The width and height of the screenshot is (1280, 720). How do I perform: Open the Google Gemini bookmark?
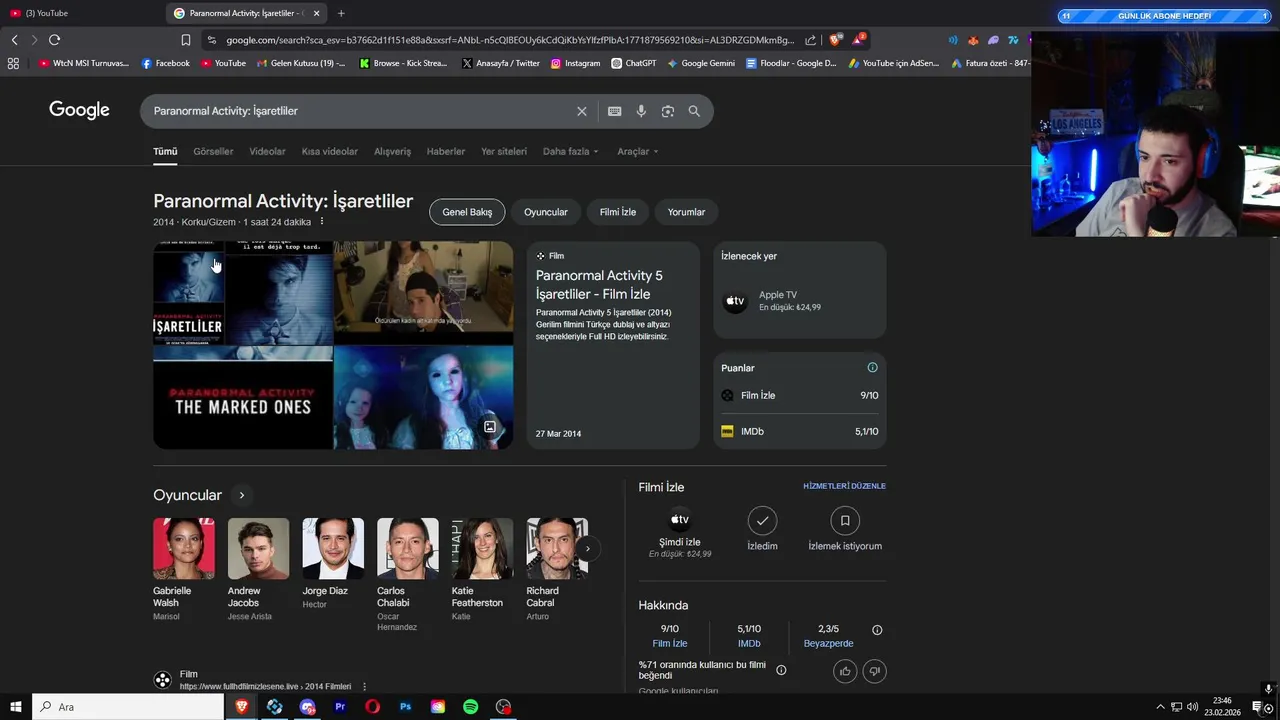click(x=701, y=63)
